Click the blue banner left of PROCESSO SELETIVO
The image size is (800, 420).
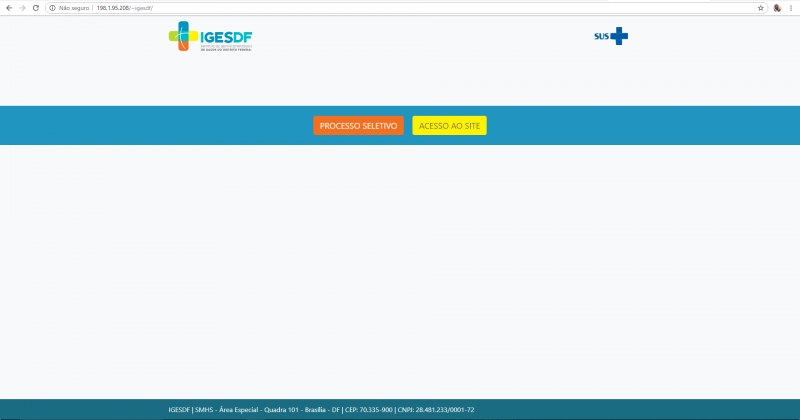point(150,126)
